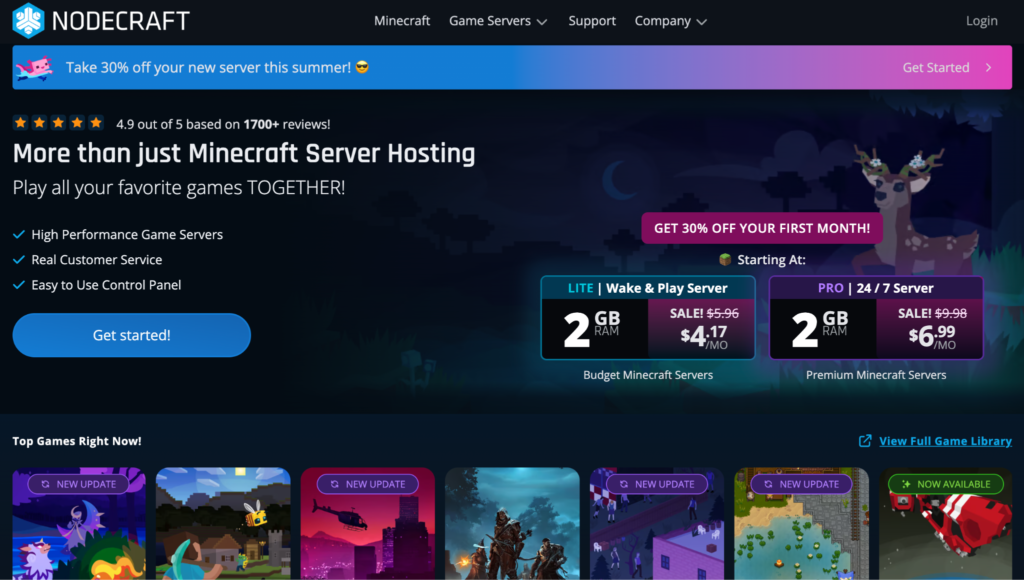Click the Premium Minecraft Servers caption
Image resolution: width=1024 pixels, height=580 pixels.
pos(876,375)
